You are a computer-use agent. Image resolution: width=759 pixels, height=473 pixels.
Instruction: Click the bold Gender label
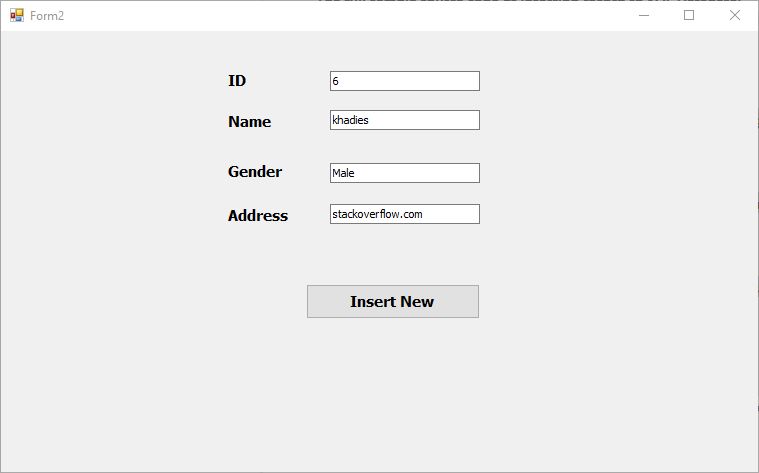[255, 172]
